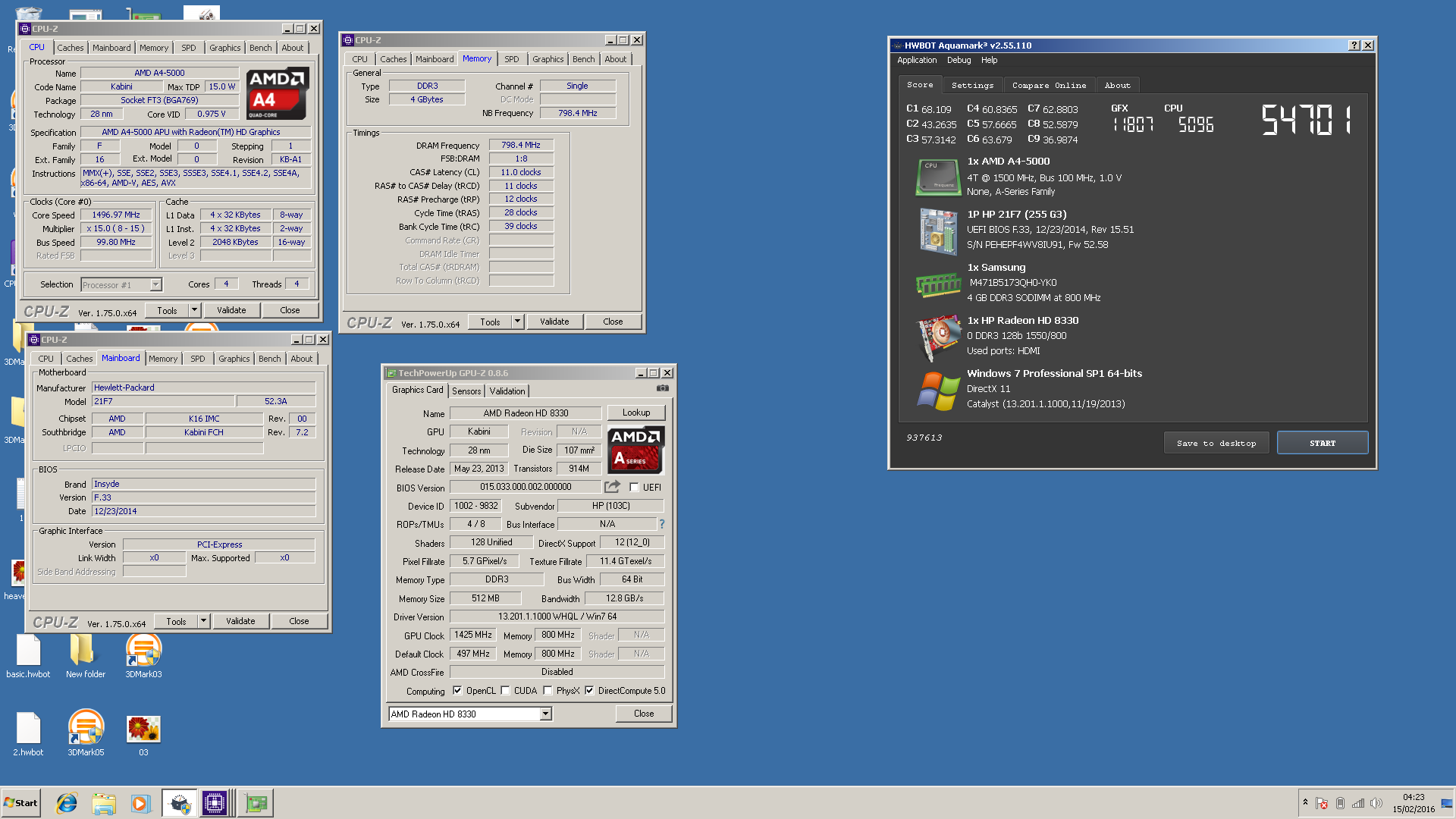The height and width of the screenshot is (819, 1456).
Task: Open the Application menu in Aquamark
Action: (916, 60)
